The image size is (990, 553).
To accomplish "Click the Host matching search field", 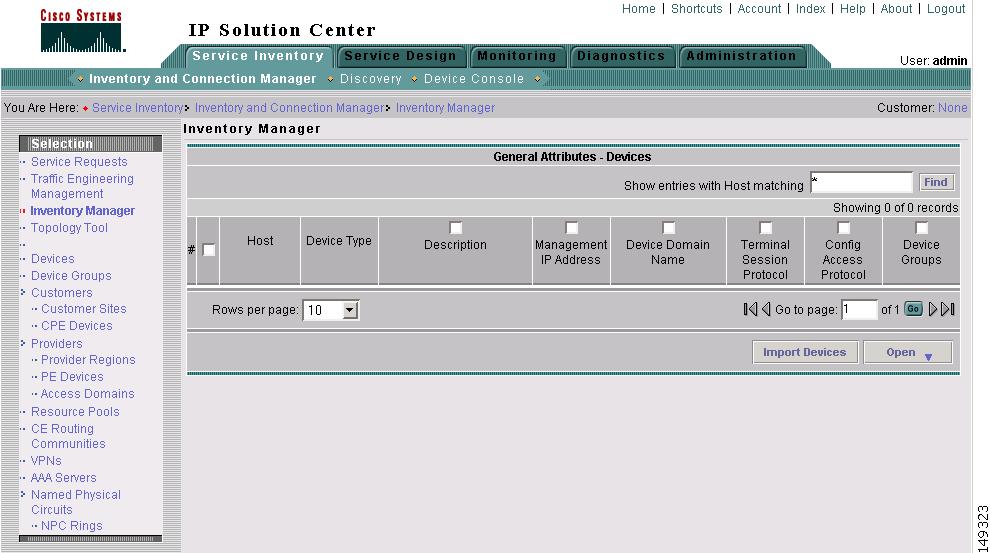I will [x=862, y=182].
